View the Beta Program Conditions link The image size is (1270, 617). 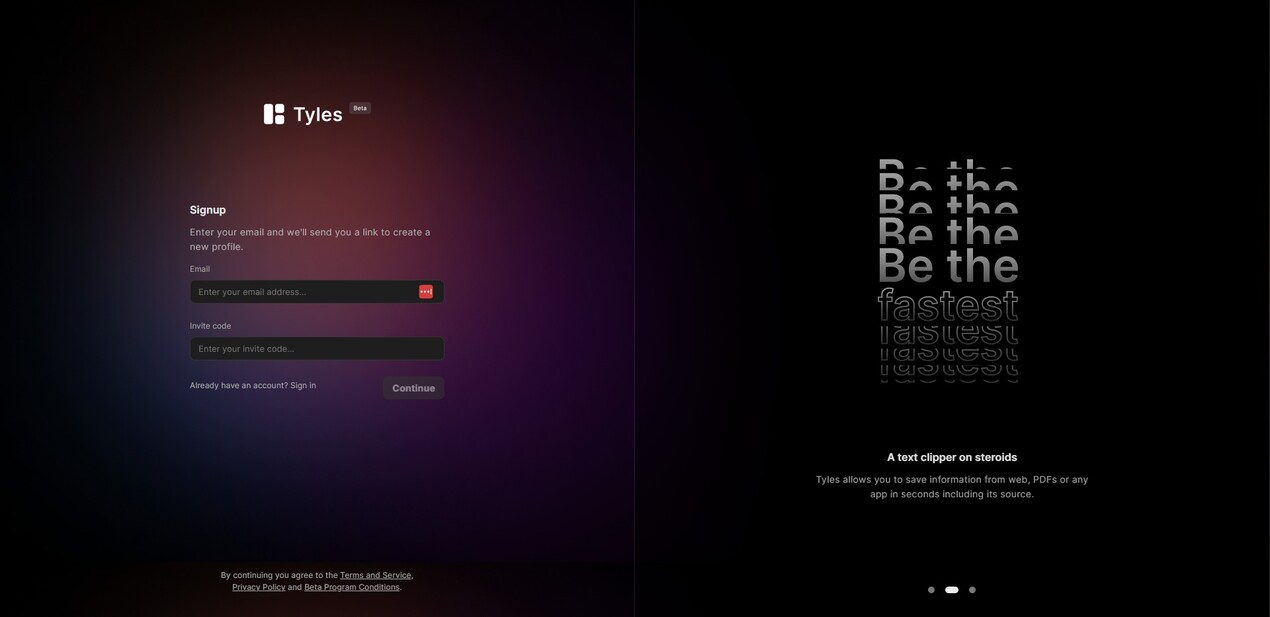coord(352,587)
